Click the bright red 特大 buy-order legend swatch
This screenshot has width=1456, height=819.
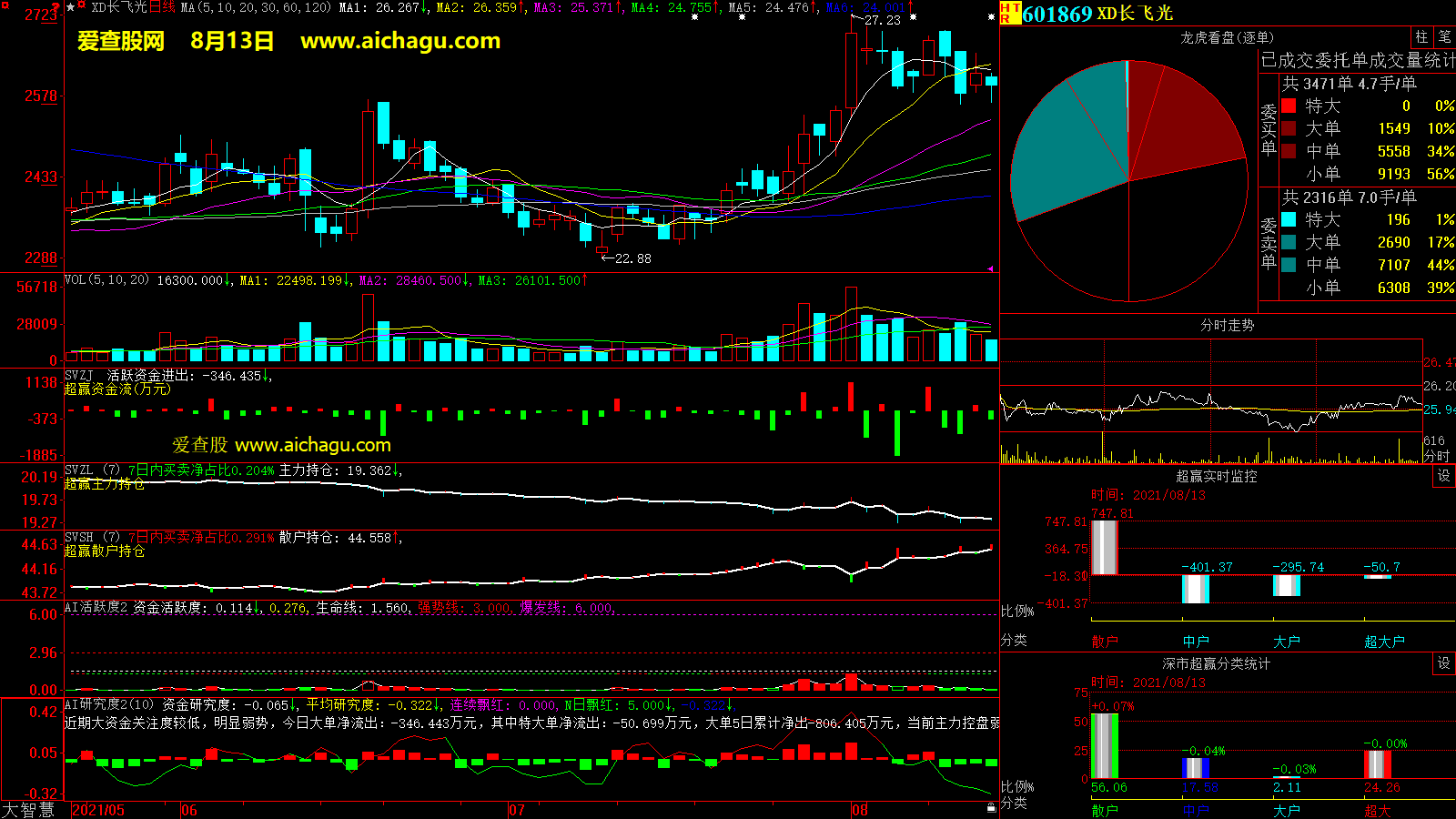pyautogui.click(x=1289, y=106)
